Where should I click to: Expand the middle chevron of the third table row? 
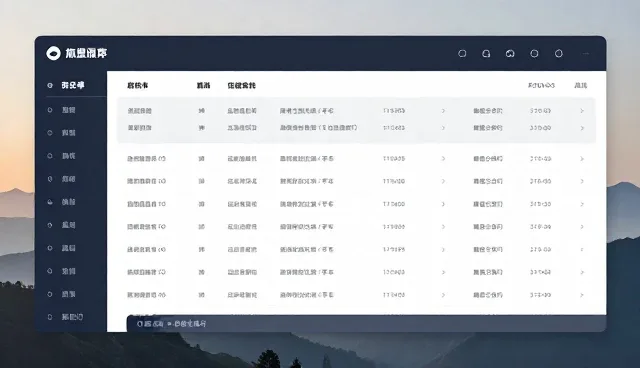[x=443, y=159]
